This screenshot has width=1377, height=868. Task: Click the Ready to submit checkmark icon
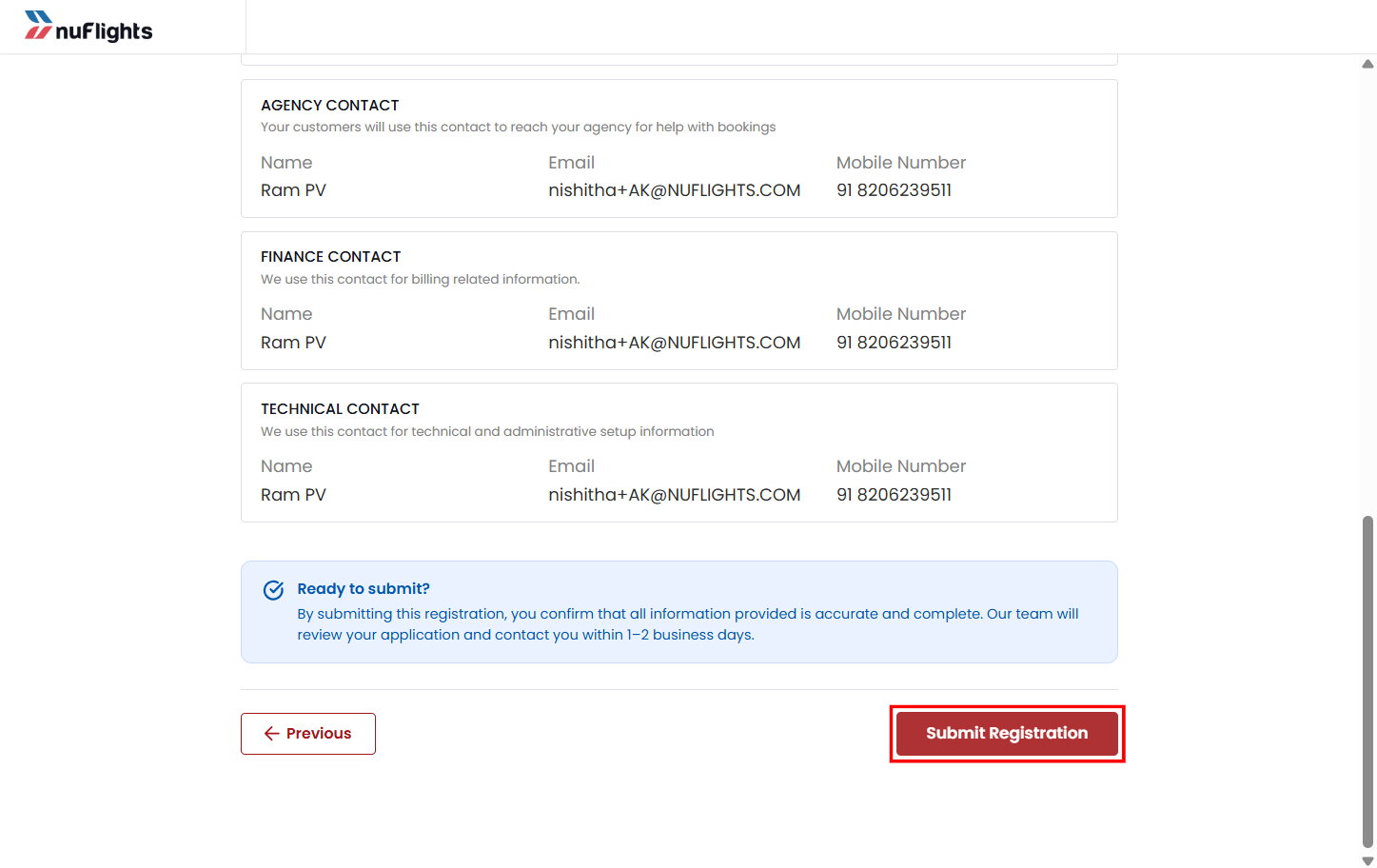[273, 590]
